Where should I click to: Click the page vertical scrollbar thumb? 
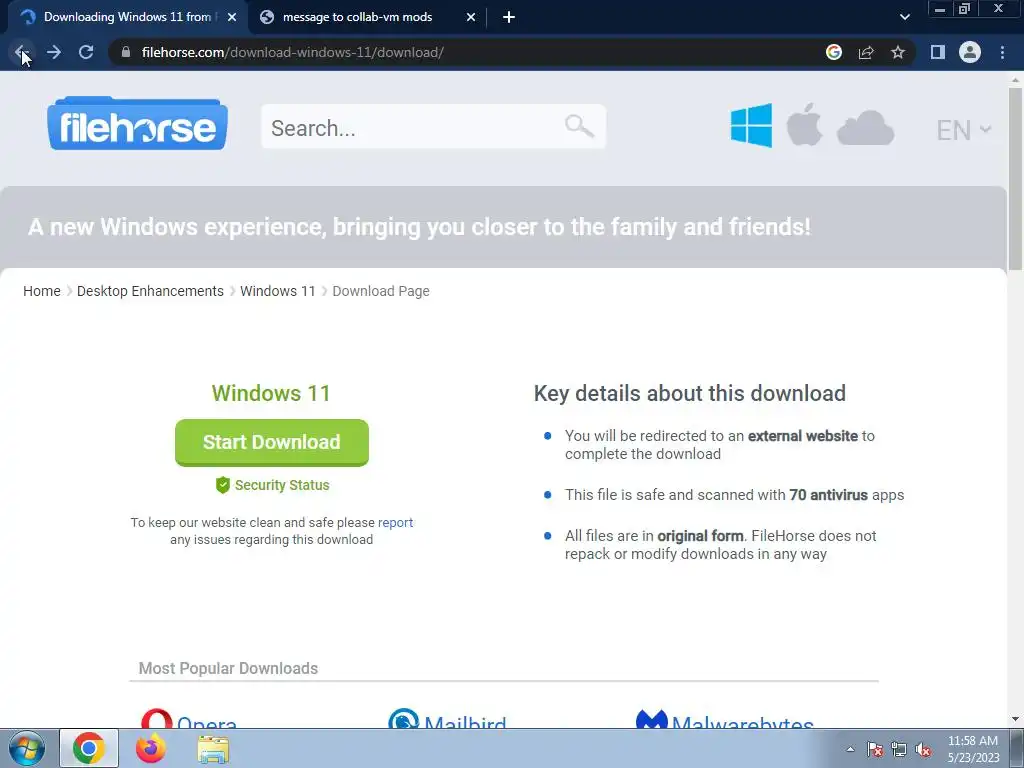[1016, 178]
